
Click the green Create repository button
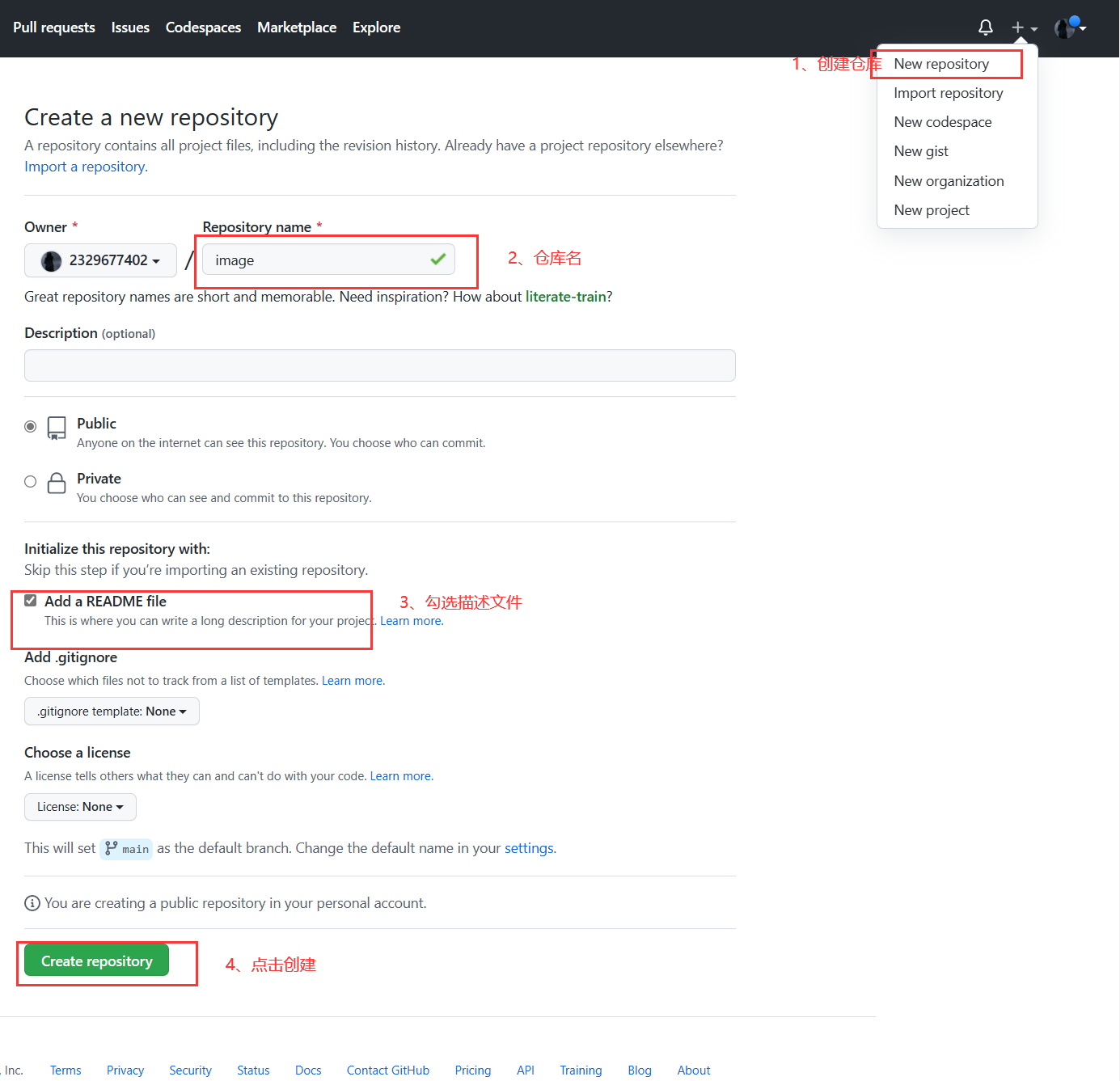pyautogui.click(x=96, y=961)
